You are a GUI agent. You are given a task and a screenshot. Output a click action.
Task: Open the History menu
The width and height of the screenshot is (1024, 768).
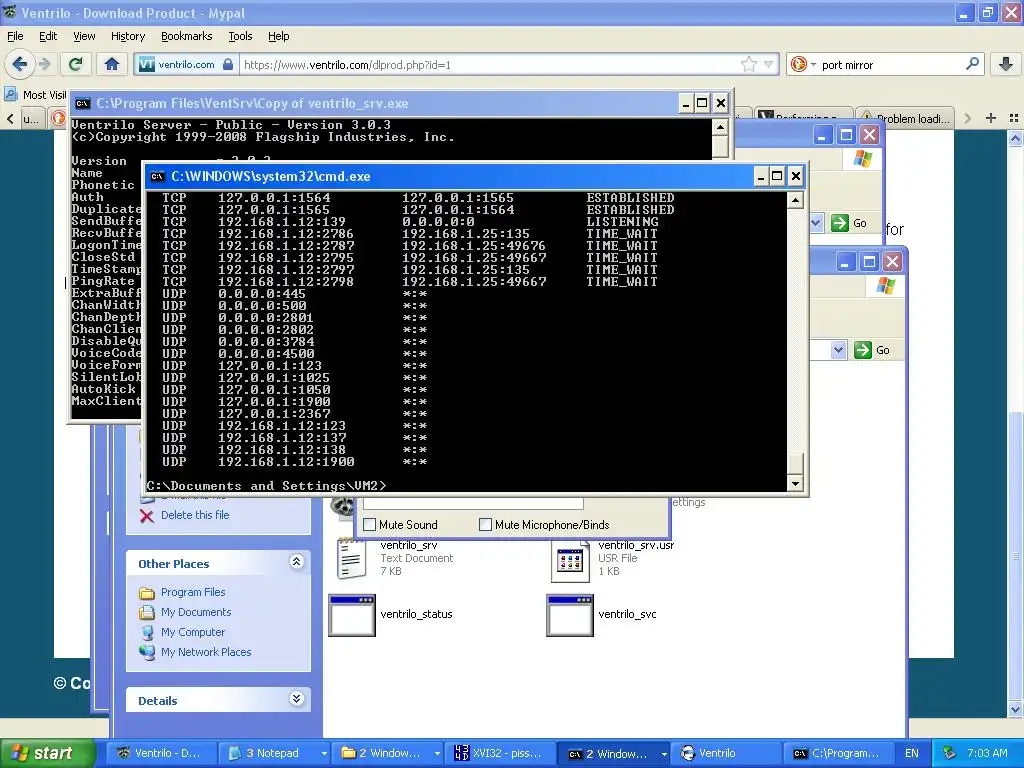[x=127, y=36]
